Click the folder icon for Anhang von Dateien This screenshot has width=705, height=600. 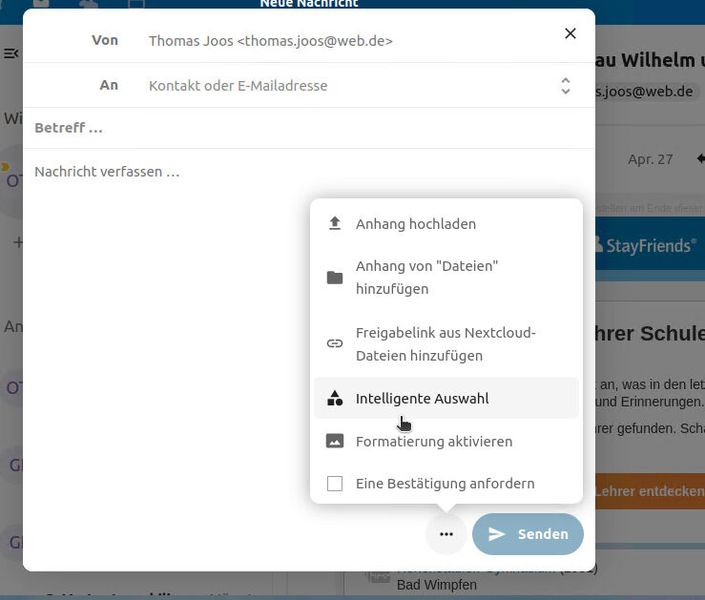[x=335, y=278]
